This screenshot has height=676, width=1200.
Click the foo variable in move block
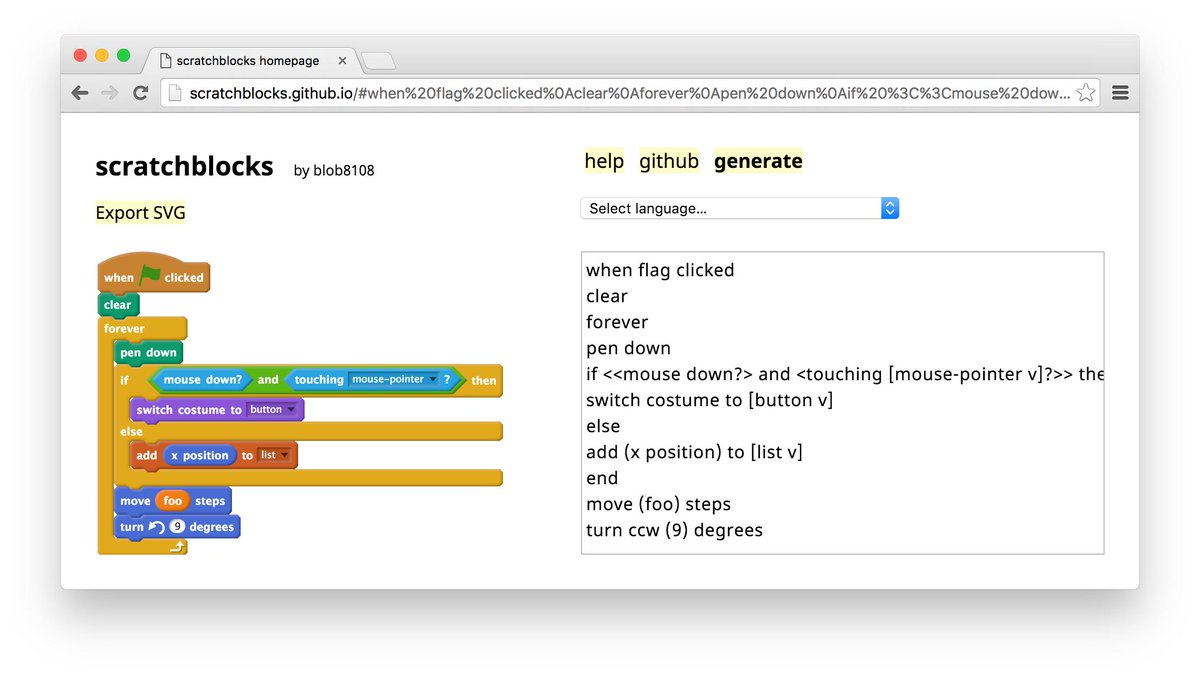click(173, 501)
